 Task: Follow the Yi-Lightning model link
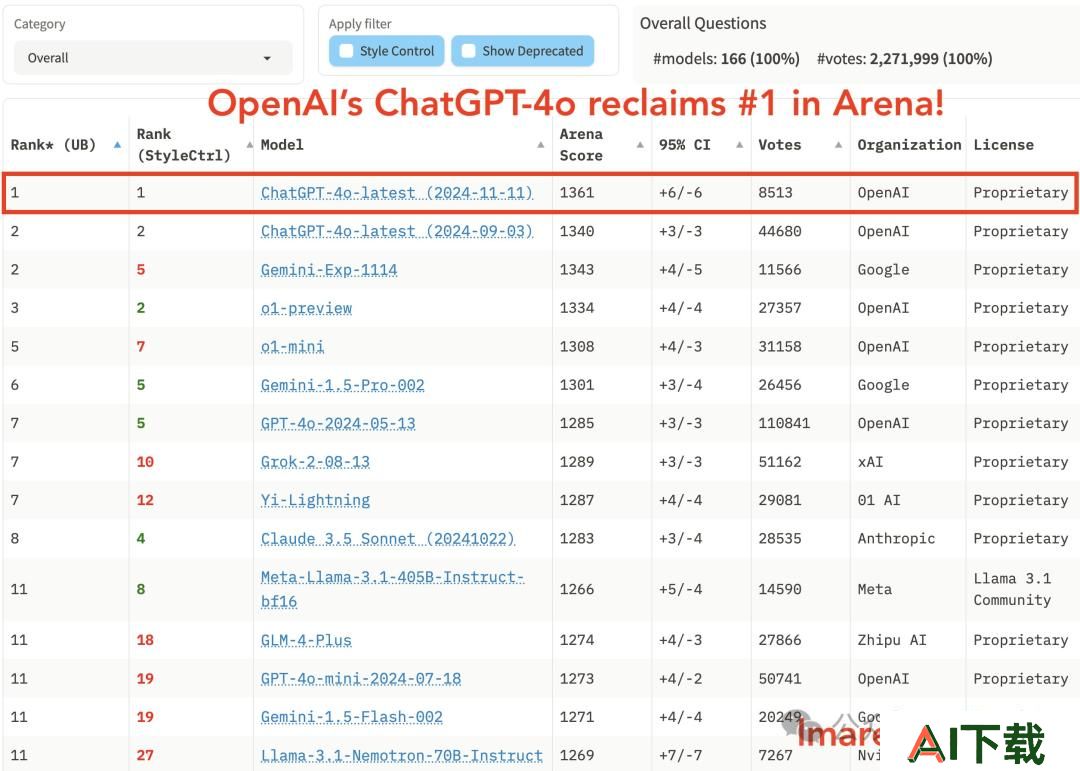[x=315, y=500]
